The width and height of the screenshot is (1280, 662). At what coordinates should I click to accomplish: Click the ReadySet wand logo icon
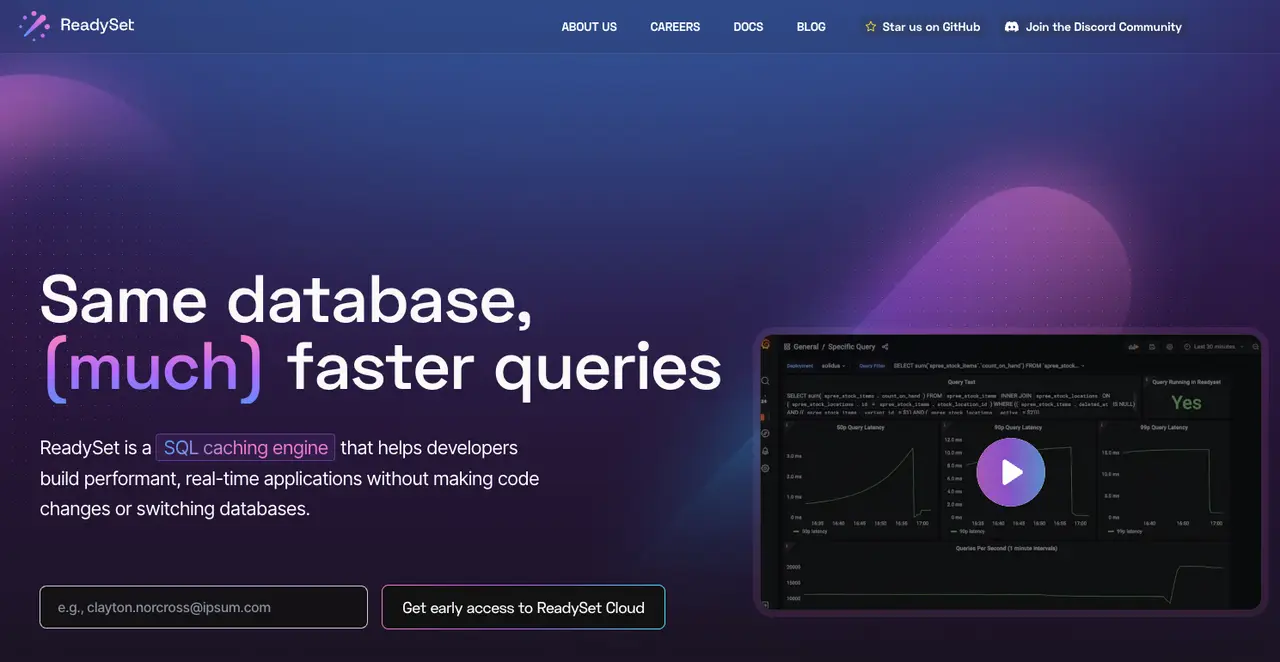34,26
